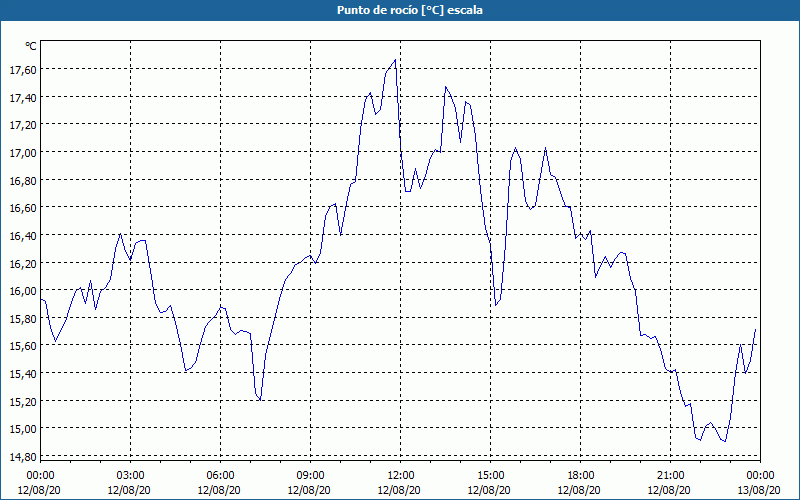Select the 21:00 time label

pos(670,476)
